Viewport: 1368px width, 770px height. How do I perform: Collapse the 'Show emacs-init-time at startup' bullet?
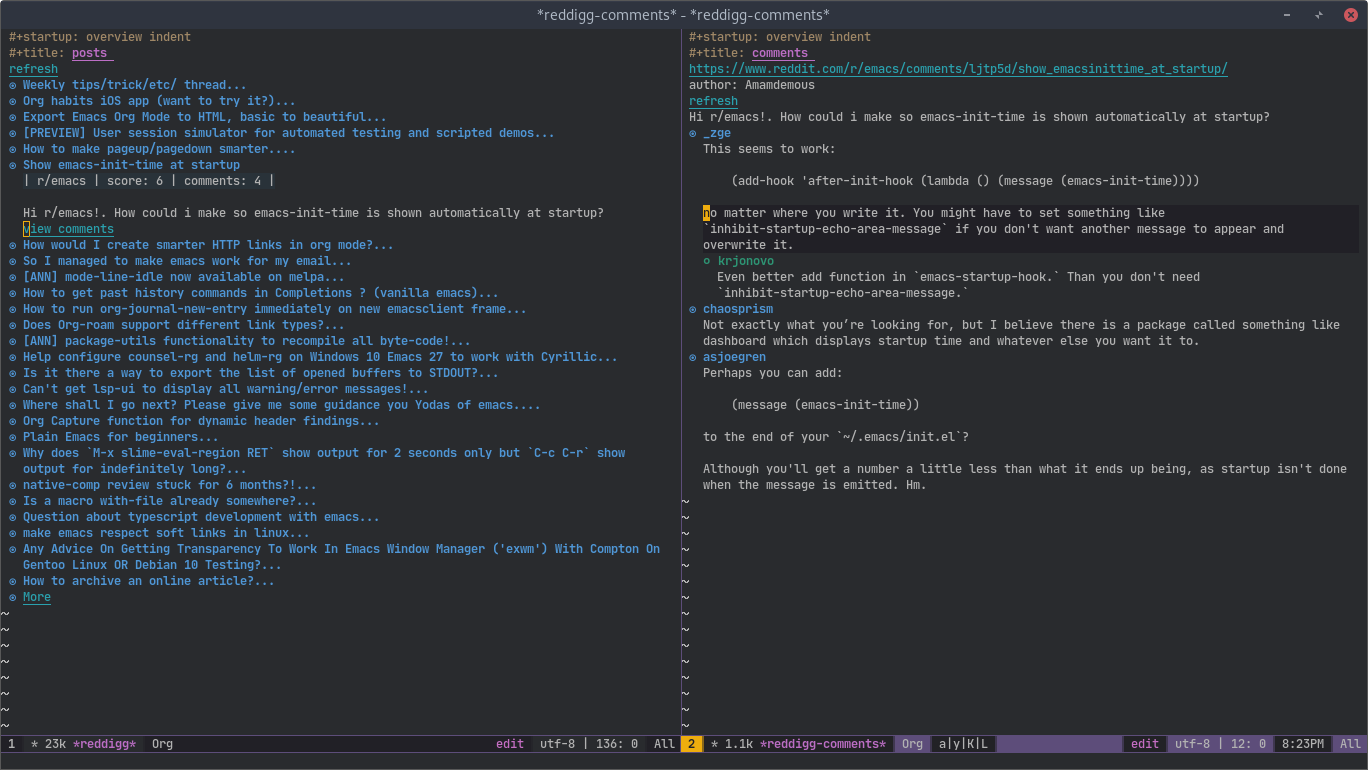(x=13, y=165)
